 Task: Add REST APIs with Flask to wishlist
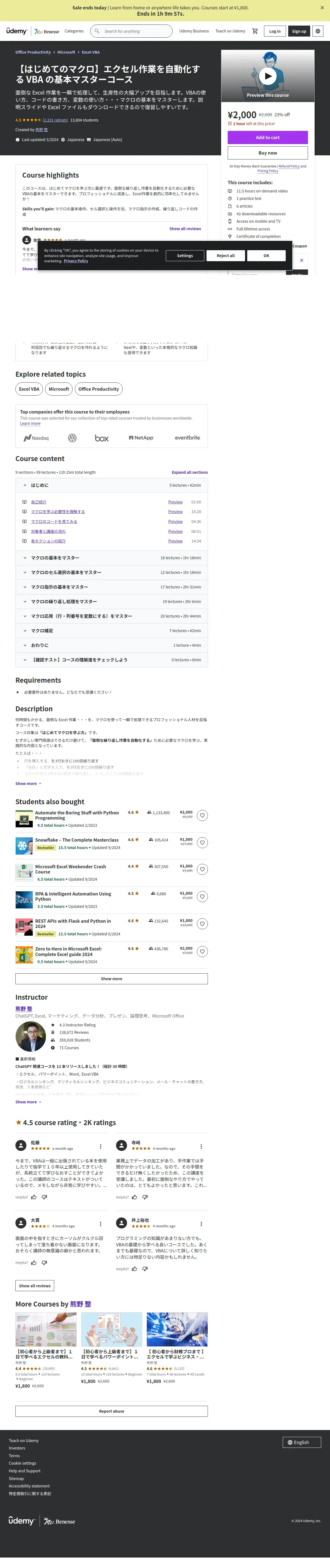coord(202,924)
